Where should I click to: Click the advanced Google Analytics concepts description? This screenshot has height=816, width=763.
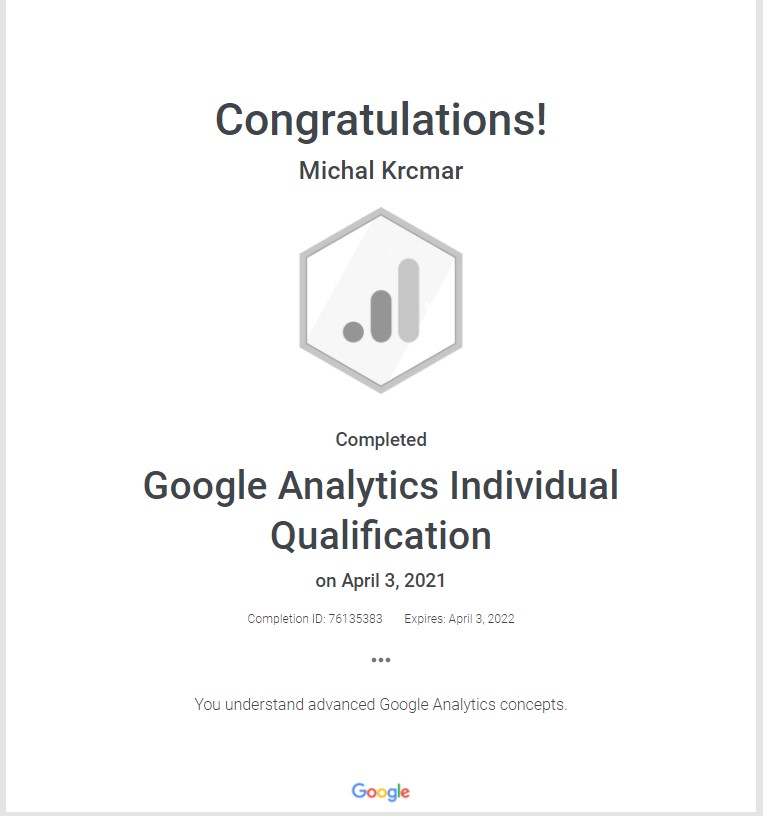(x=381, y=705)
